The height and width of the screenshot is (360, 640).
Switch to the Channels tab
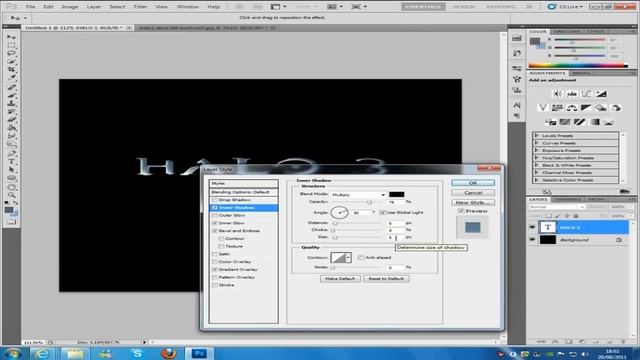(567, 199)
